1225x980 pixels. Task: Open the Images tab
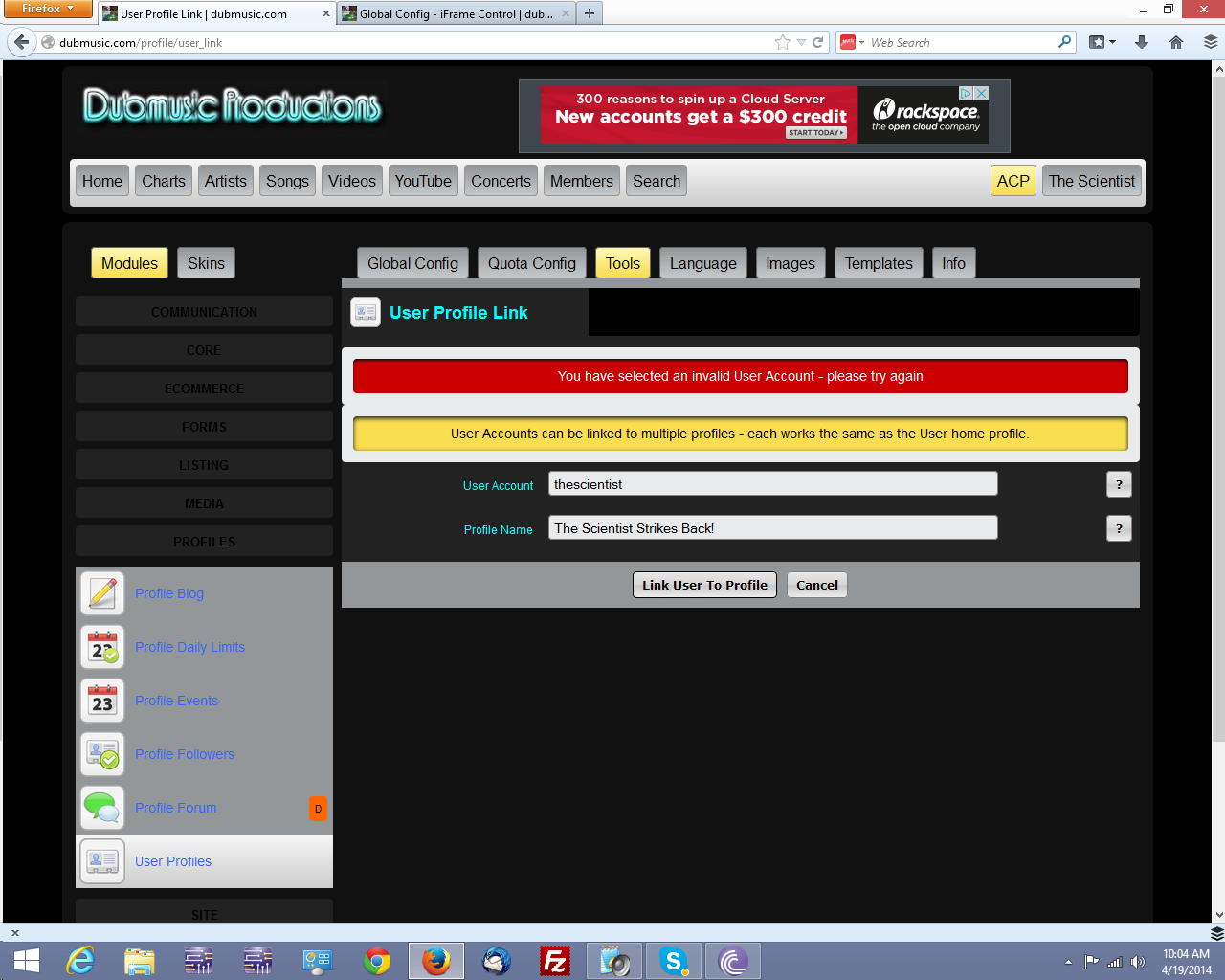(791, 263)
